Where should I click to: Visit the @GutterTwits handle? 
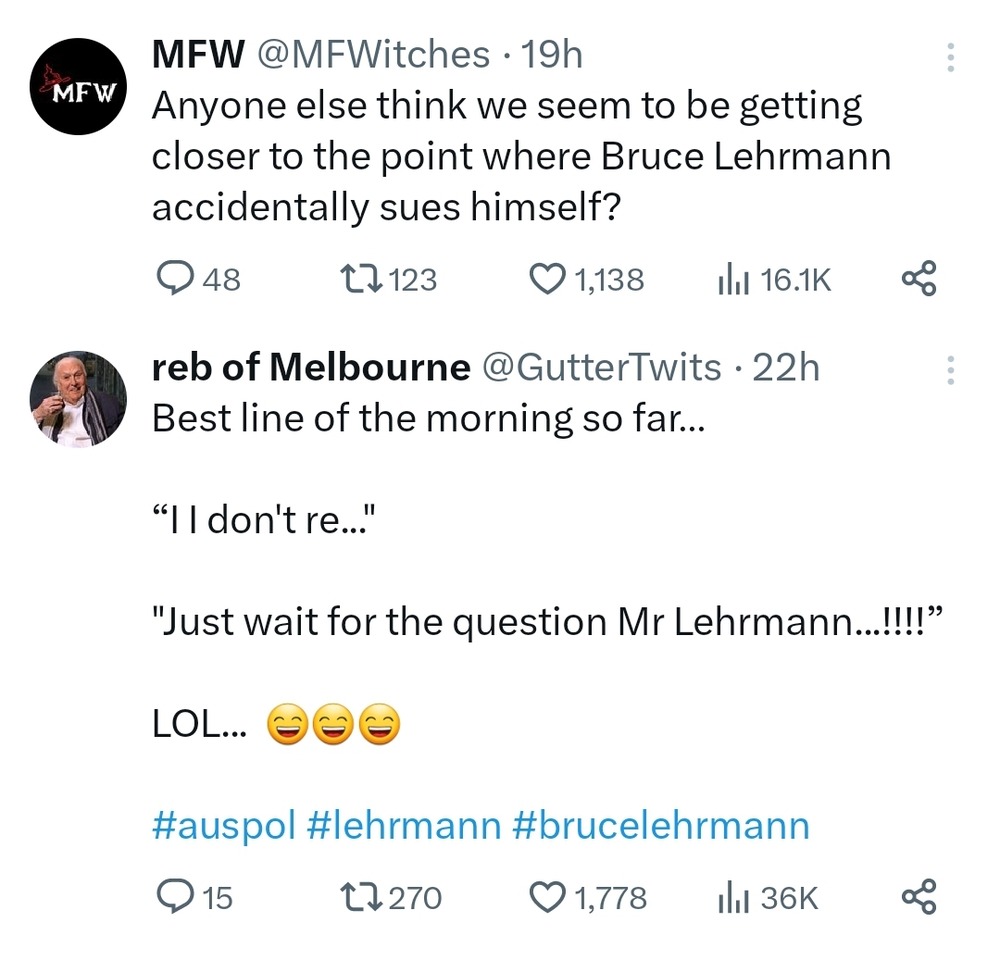tap(602, 367)
